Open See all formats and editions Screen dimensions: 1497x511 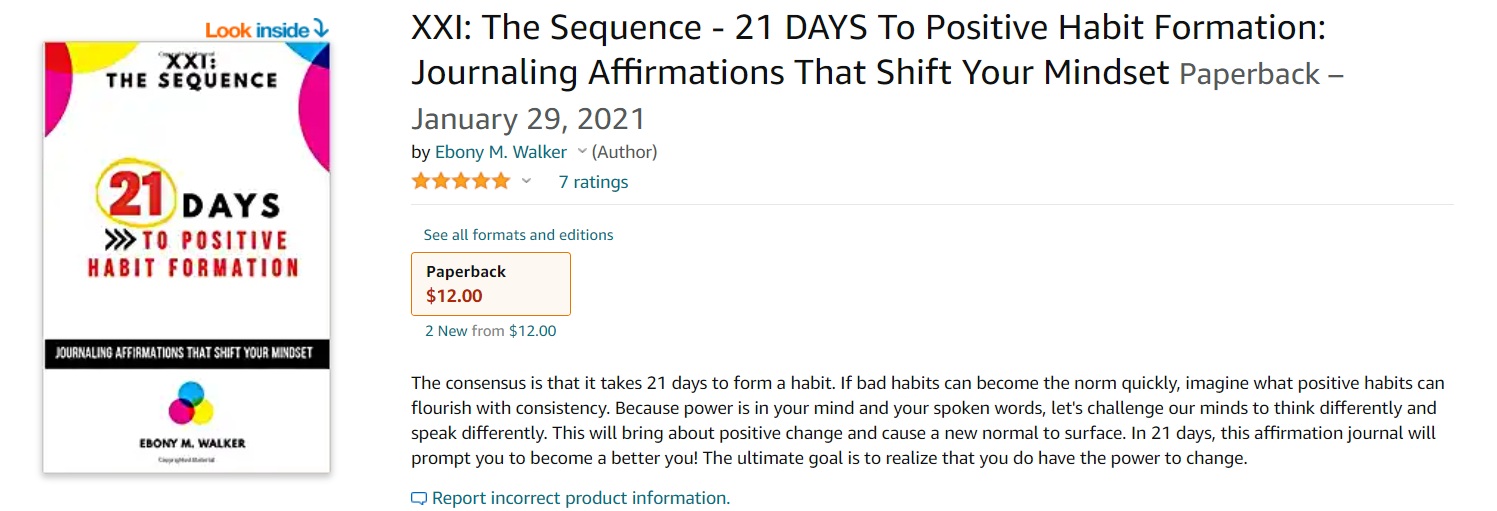click(x=518, y=235)
